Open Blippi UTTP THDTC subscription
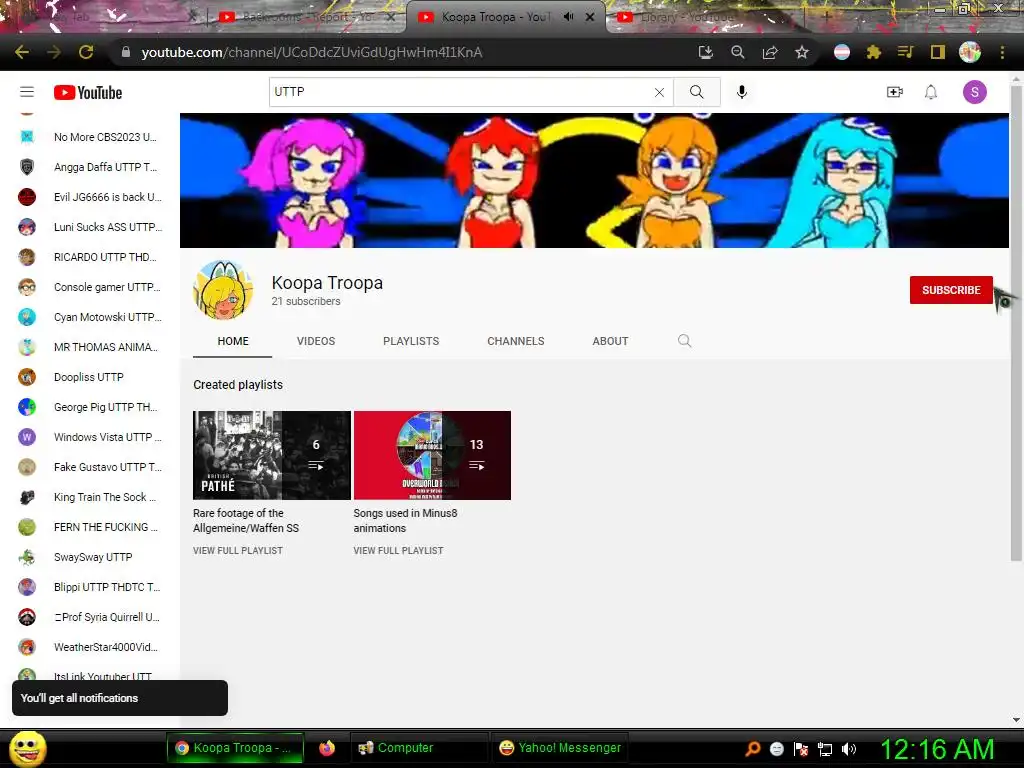The height and width of the screenshot is (768, 1024). coord(89,588)
